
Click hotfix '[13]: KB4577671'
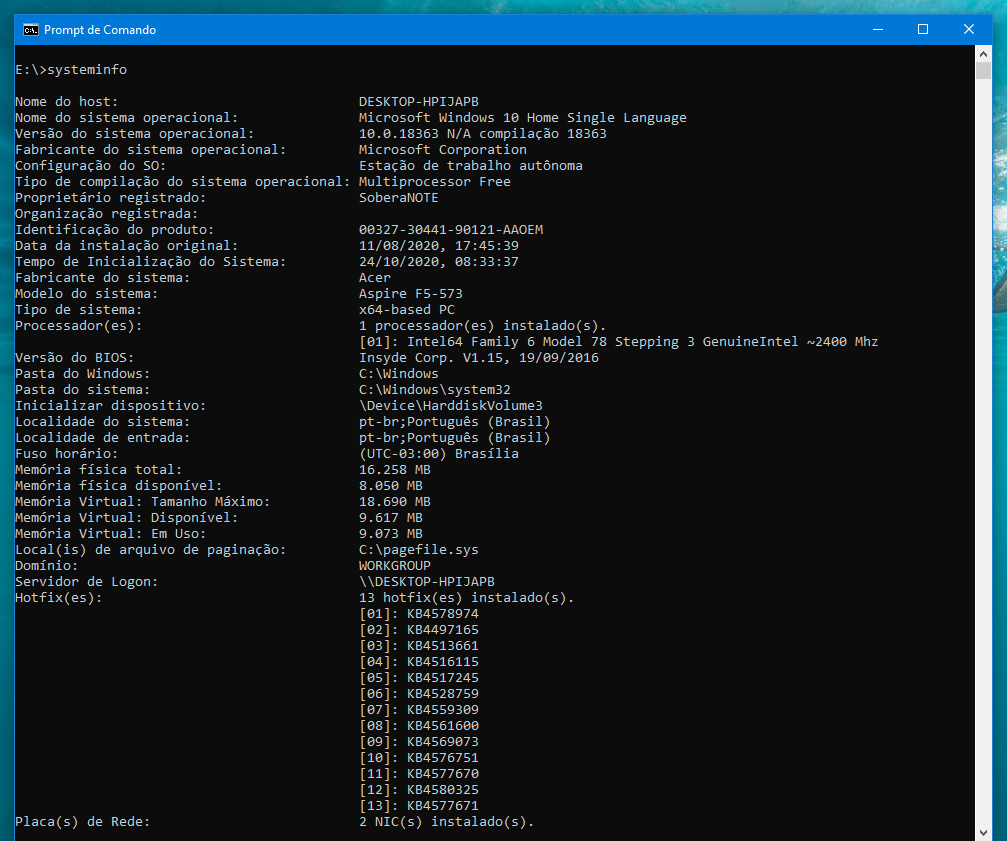point(419,806)
